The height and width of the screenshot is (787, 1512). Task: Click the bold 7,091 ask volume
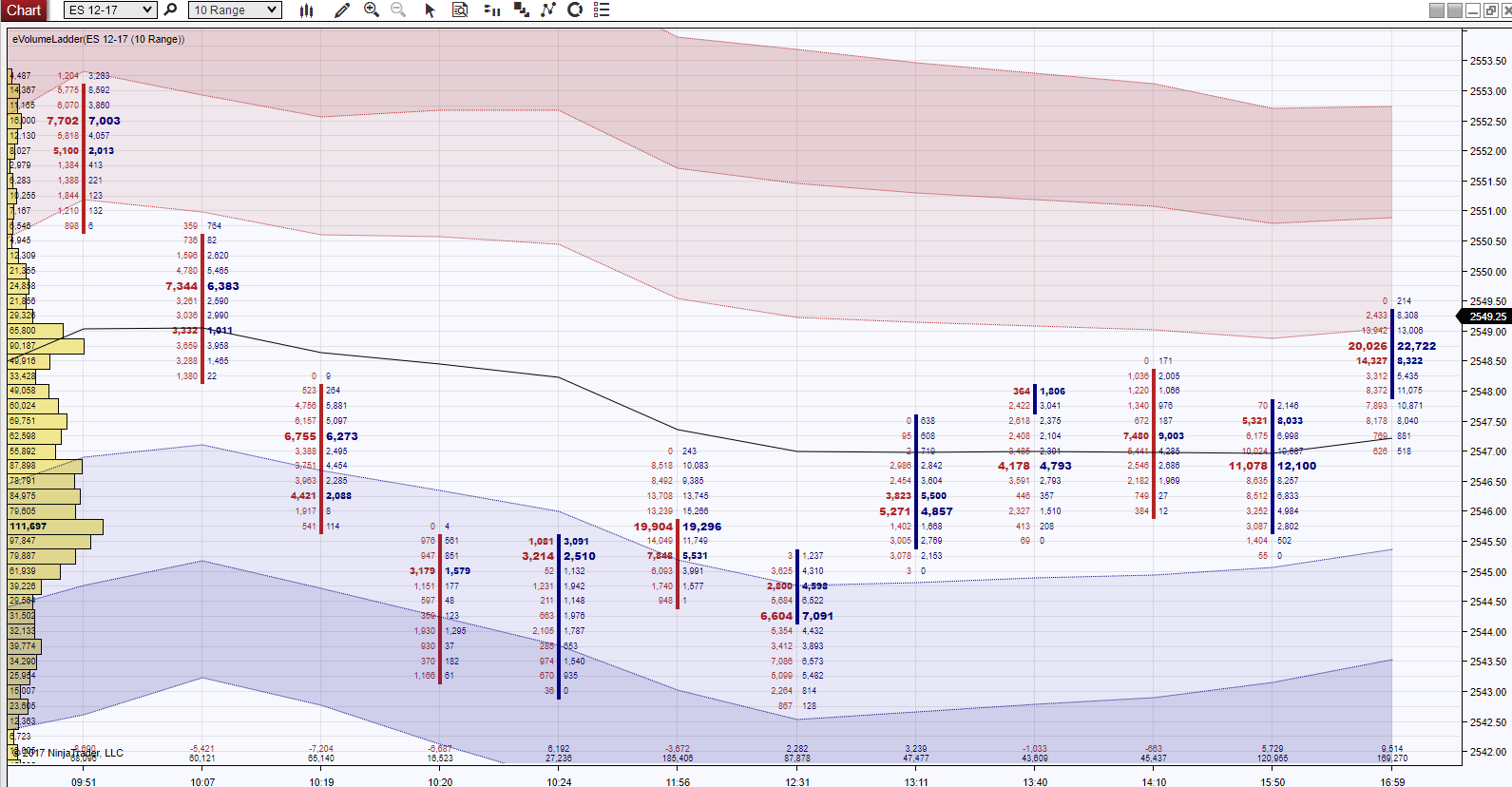tap(818, 616)
